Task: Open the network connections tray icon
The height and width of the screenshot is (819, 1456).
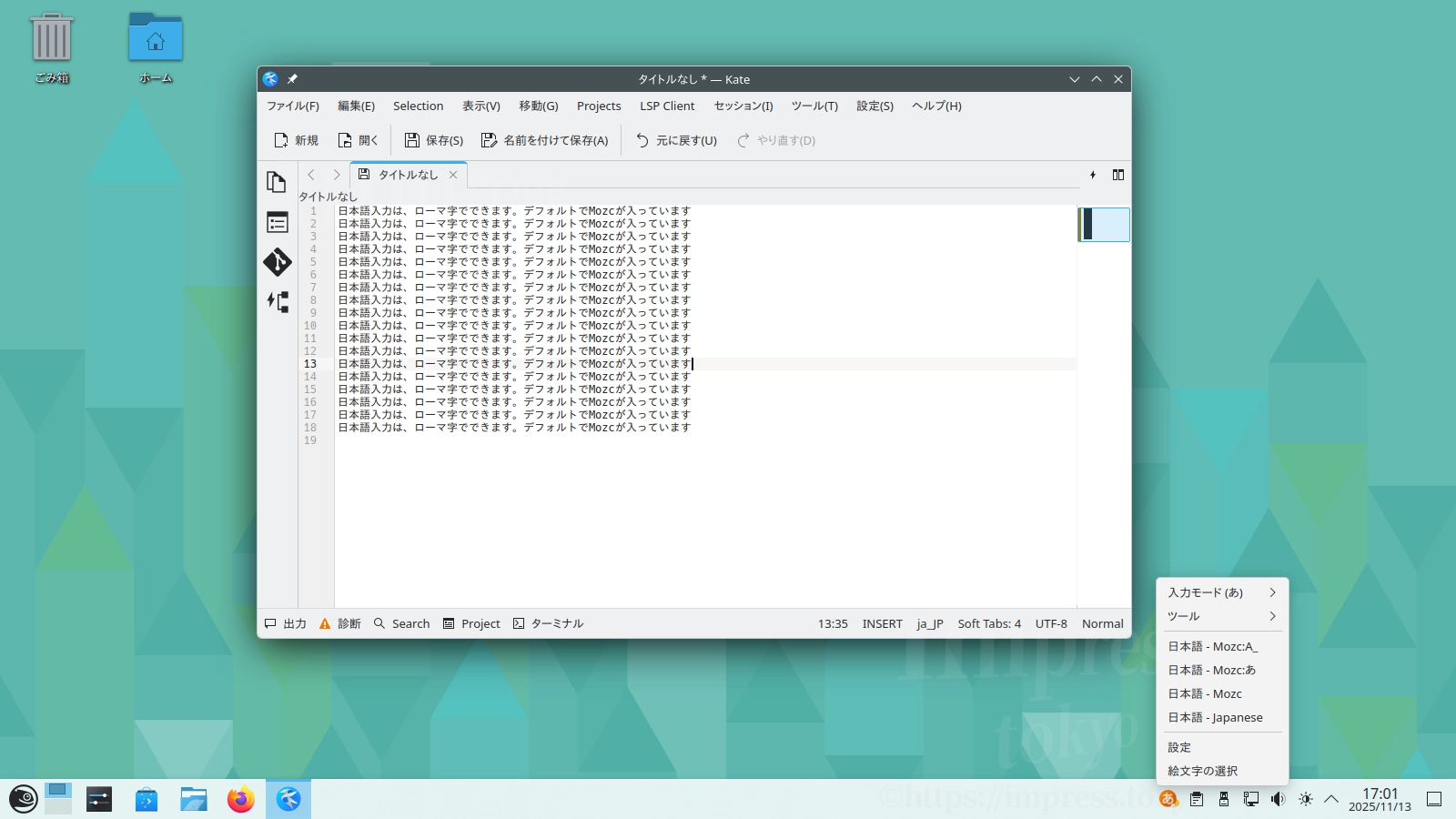Action: coord(1251,799)
